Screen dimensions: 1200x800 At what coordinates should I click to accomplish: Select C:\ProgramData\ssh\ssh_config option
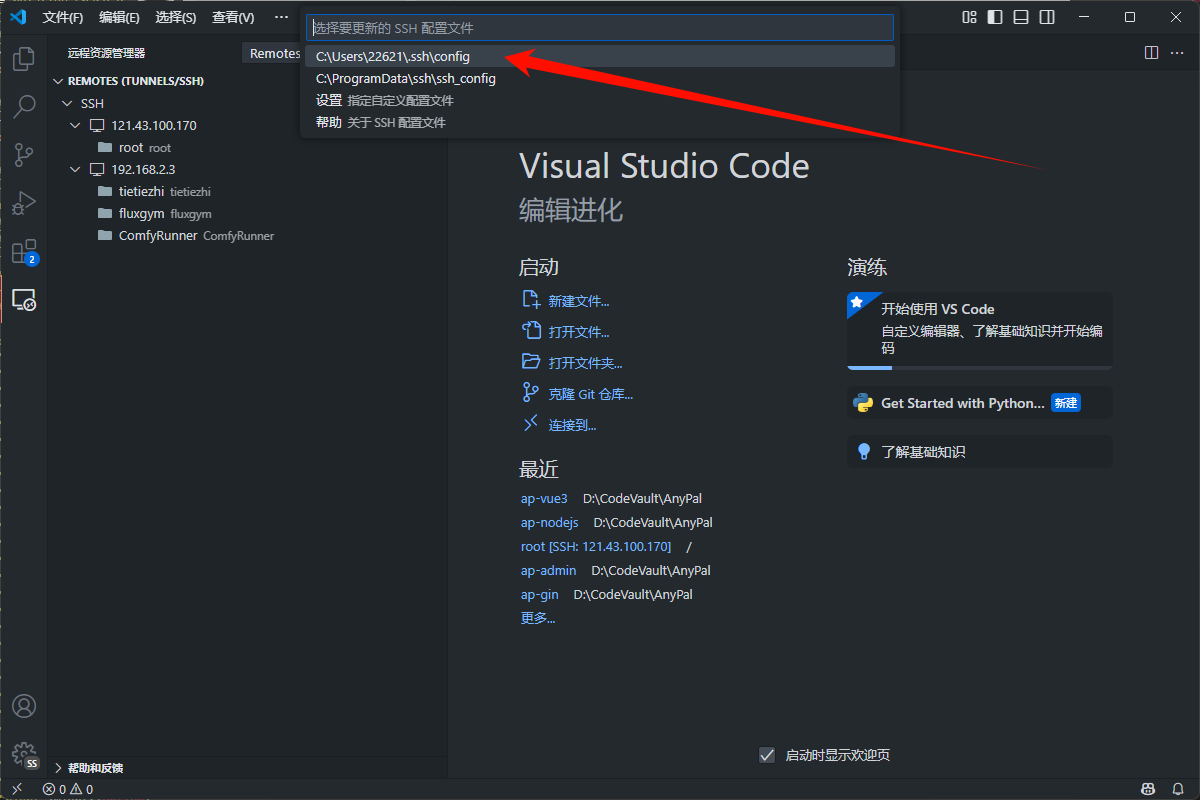tap(406, 79)
